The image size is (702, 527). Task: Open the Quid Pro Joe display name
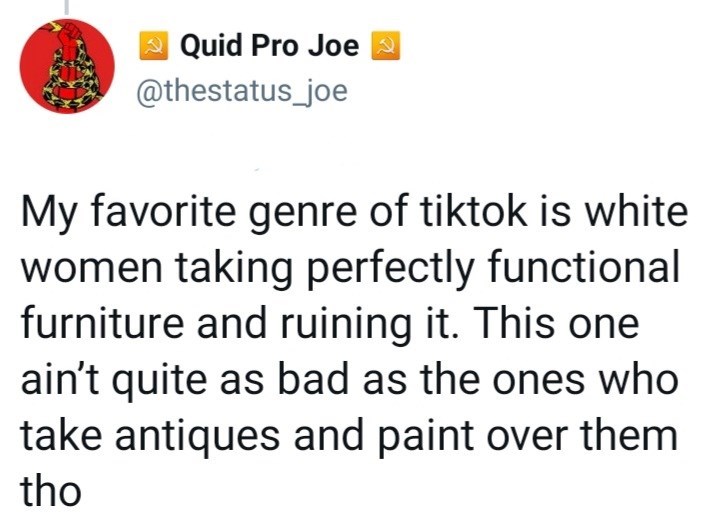(269, 44)
